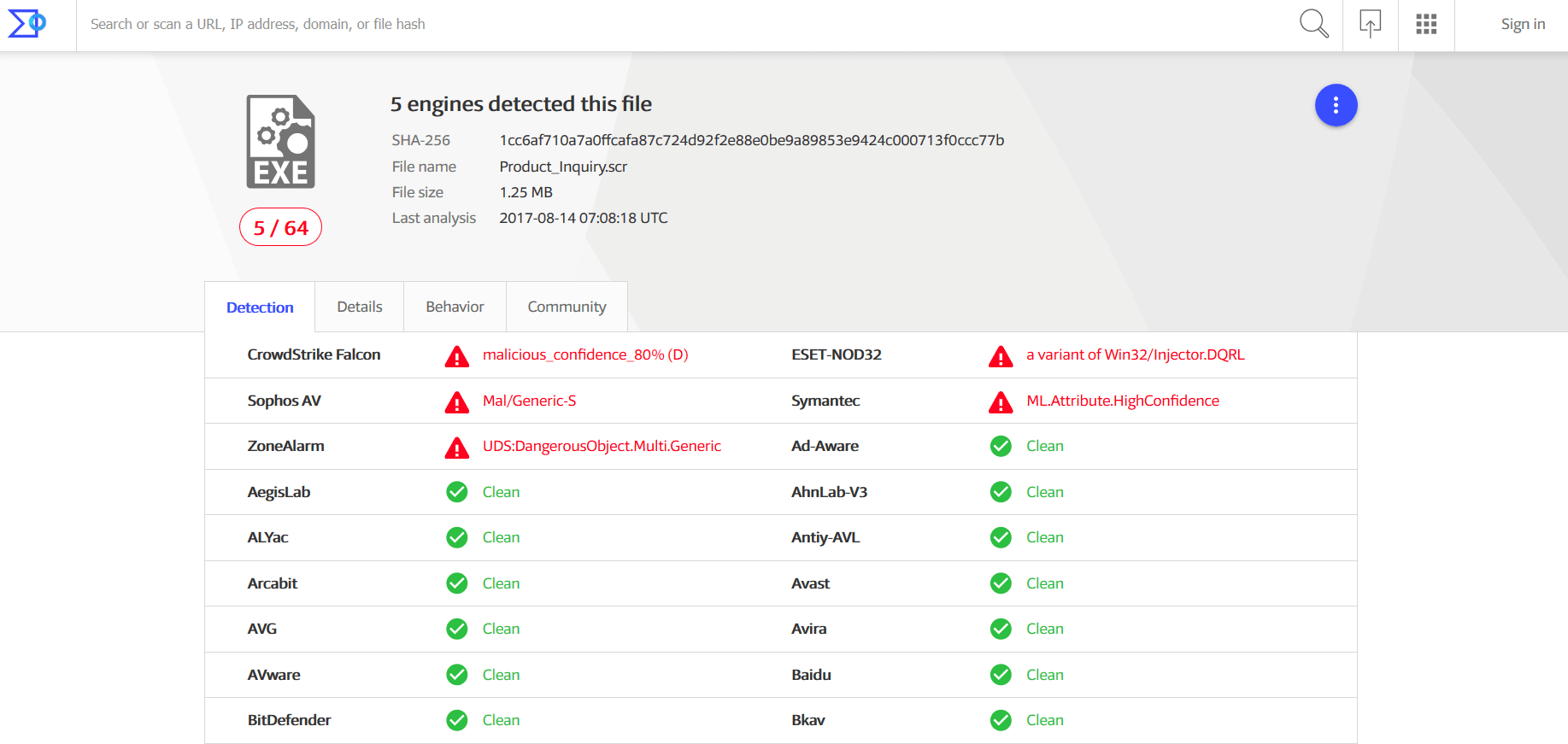
Task: Click the warning icon for ZoneAlarm detection
Action: coord(457,448)
